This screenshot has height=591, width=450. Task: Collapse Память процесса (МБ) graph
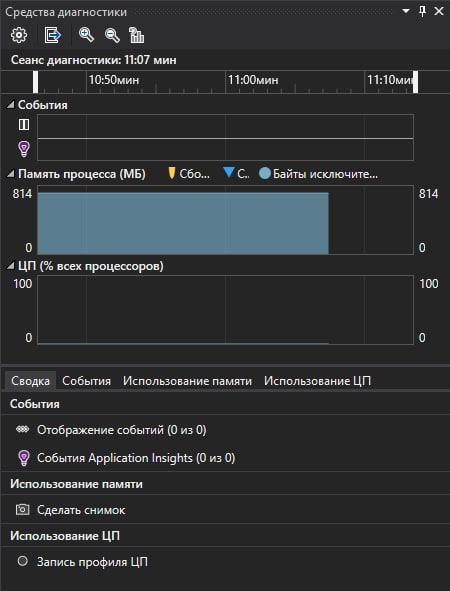(11, 173)
